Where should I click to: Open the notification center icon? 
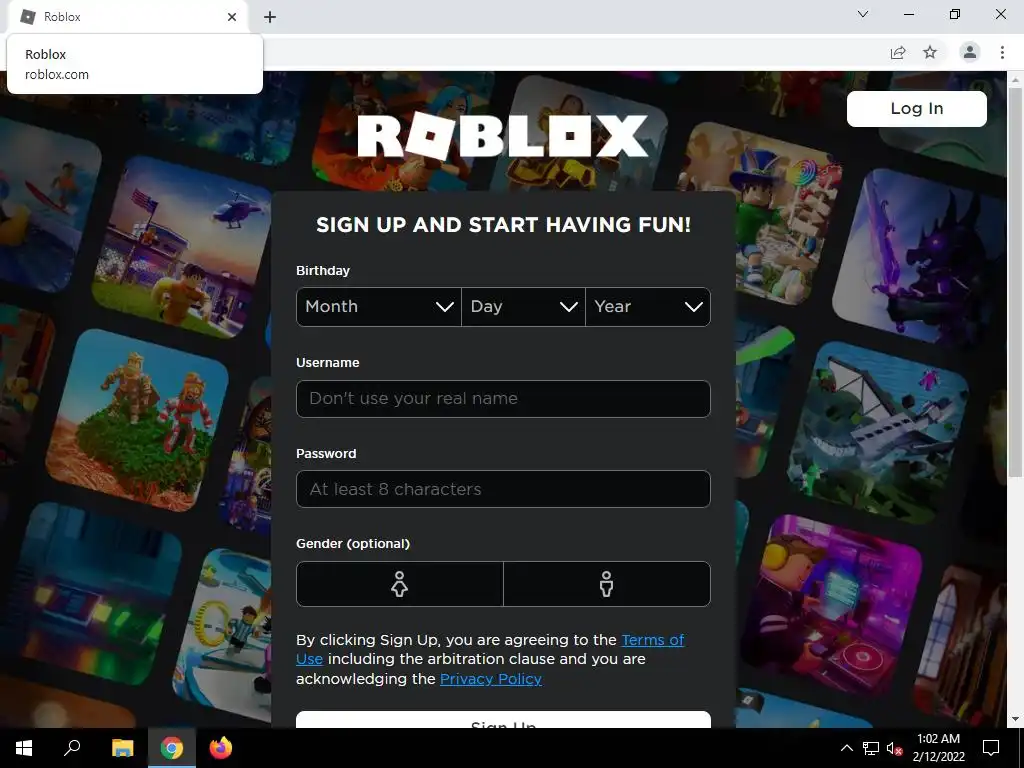(x=991, y=748)
